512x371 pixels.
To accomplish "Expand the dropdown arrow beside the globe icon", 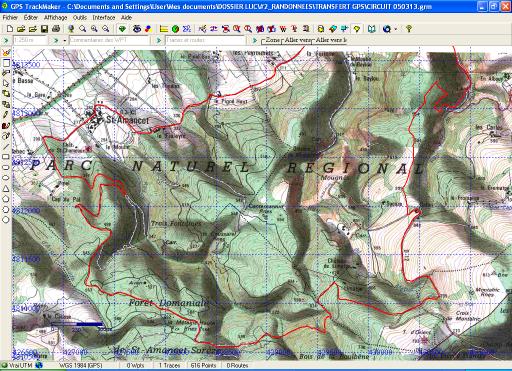I will tap(395, 29).
